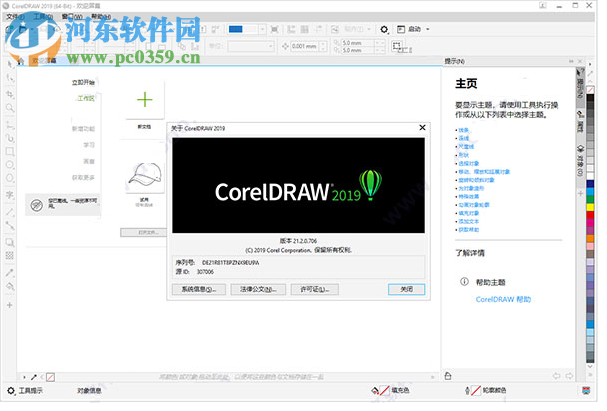Screen dimensions: 607x411
Task: Open the 窗口 Window menu
Action: pyautogui.click(x=72, y=17)
